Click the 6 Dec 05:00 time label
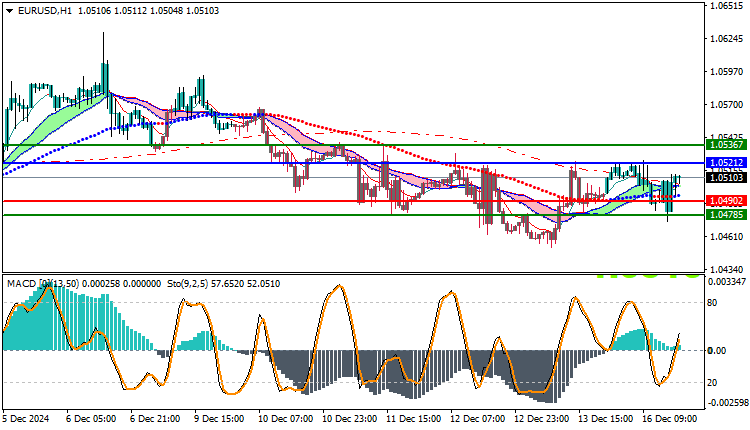 pos(91,419)
